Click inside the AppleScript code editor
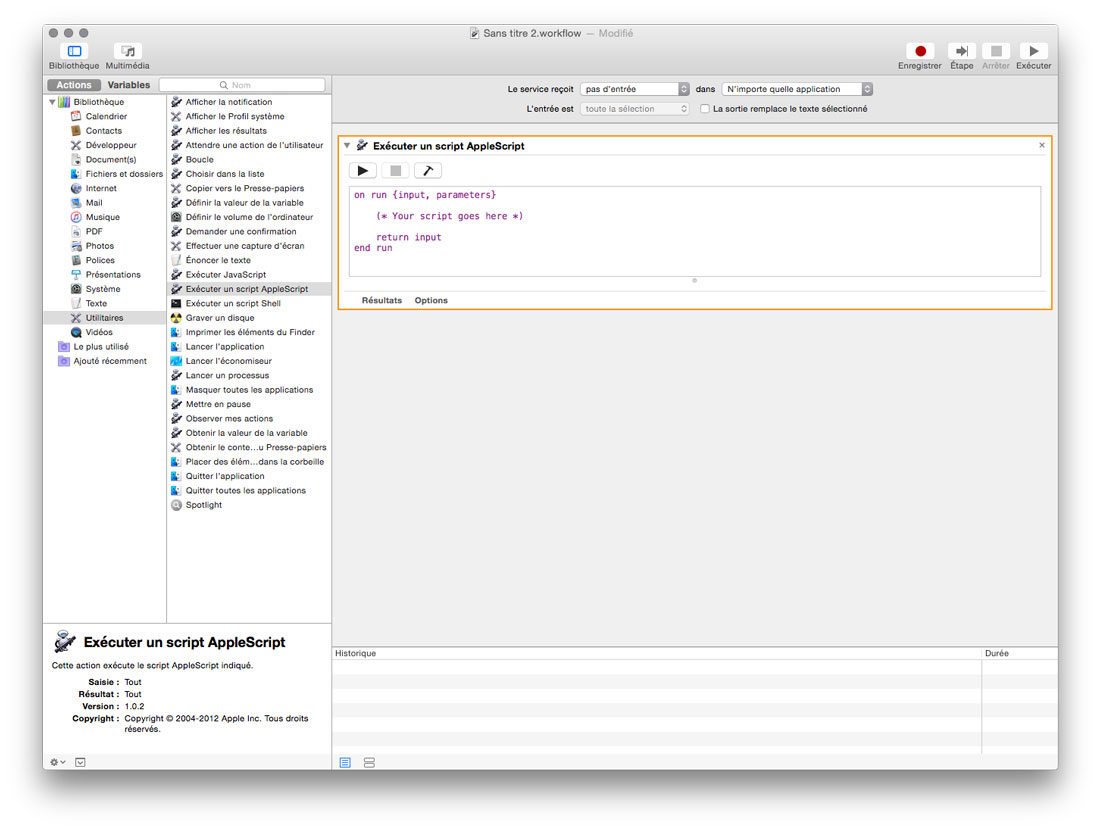 click(695, 232)
